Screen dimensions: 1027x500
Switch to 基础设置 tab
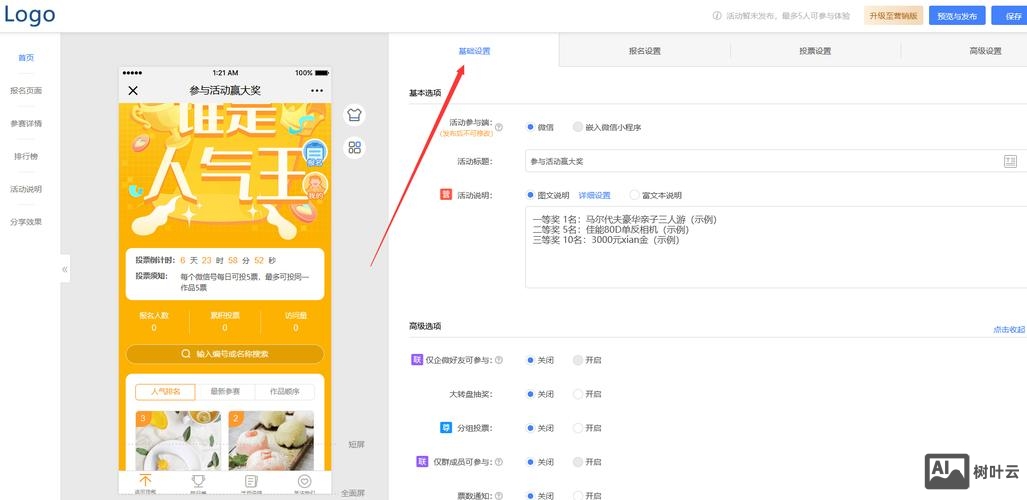pyautogui.click(x=474, y=50)
